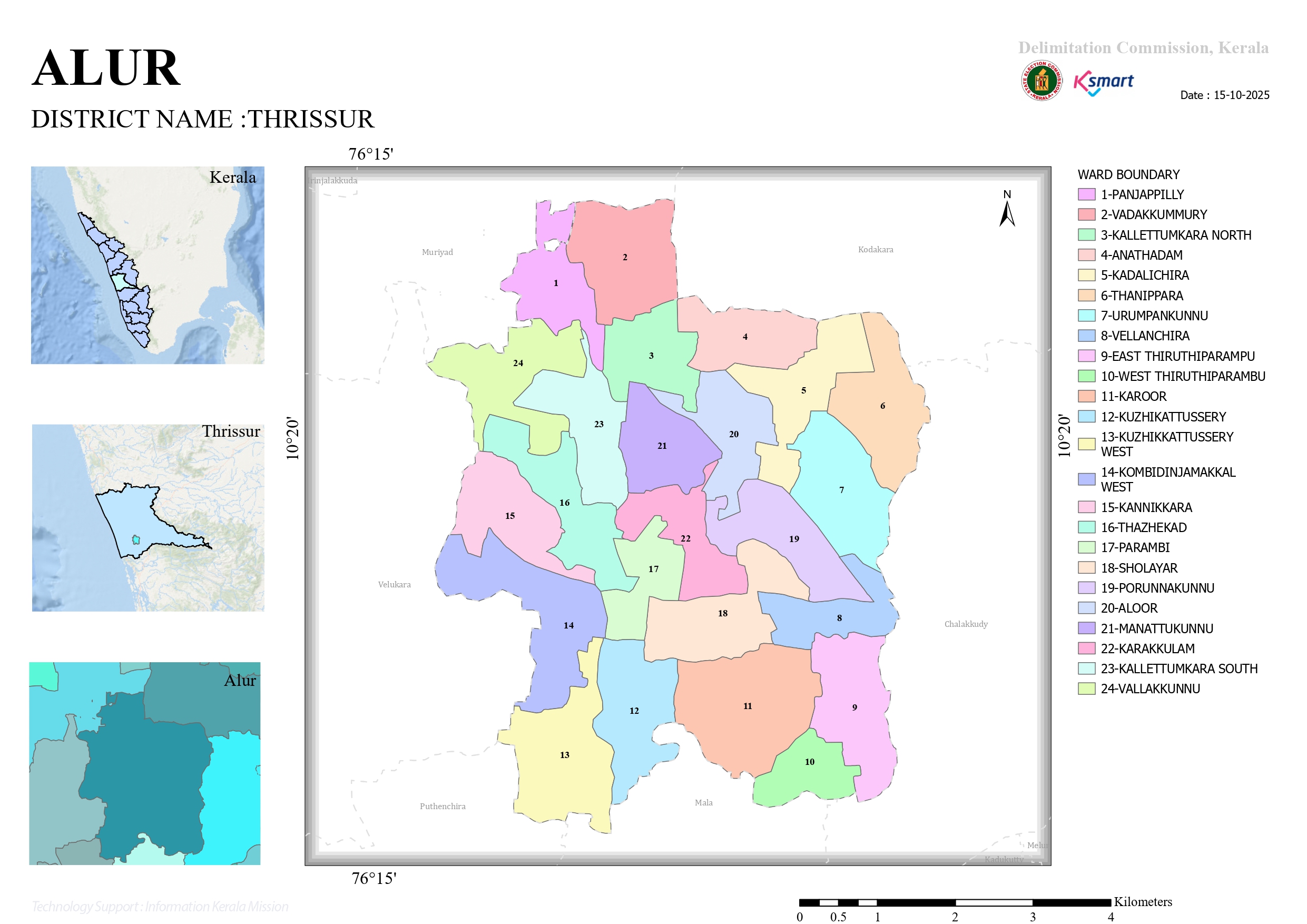Click ward 21 on the map
Image resolution: width=1307 pixels, height=924 pixels.
click(x=662, y=446)
